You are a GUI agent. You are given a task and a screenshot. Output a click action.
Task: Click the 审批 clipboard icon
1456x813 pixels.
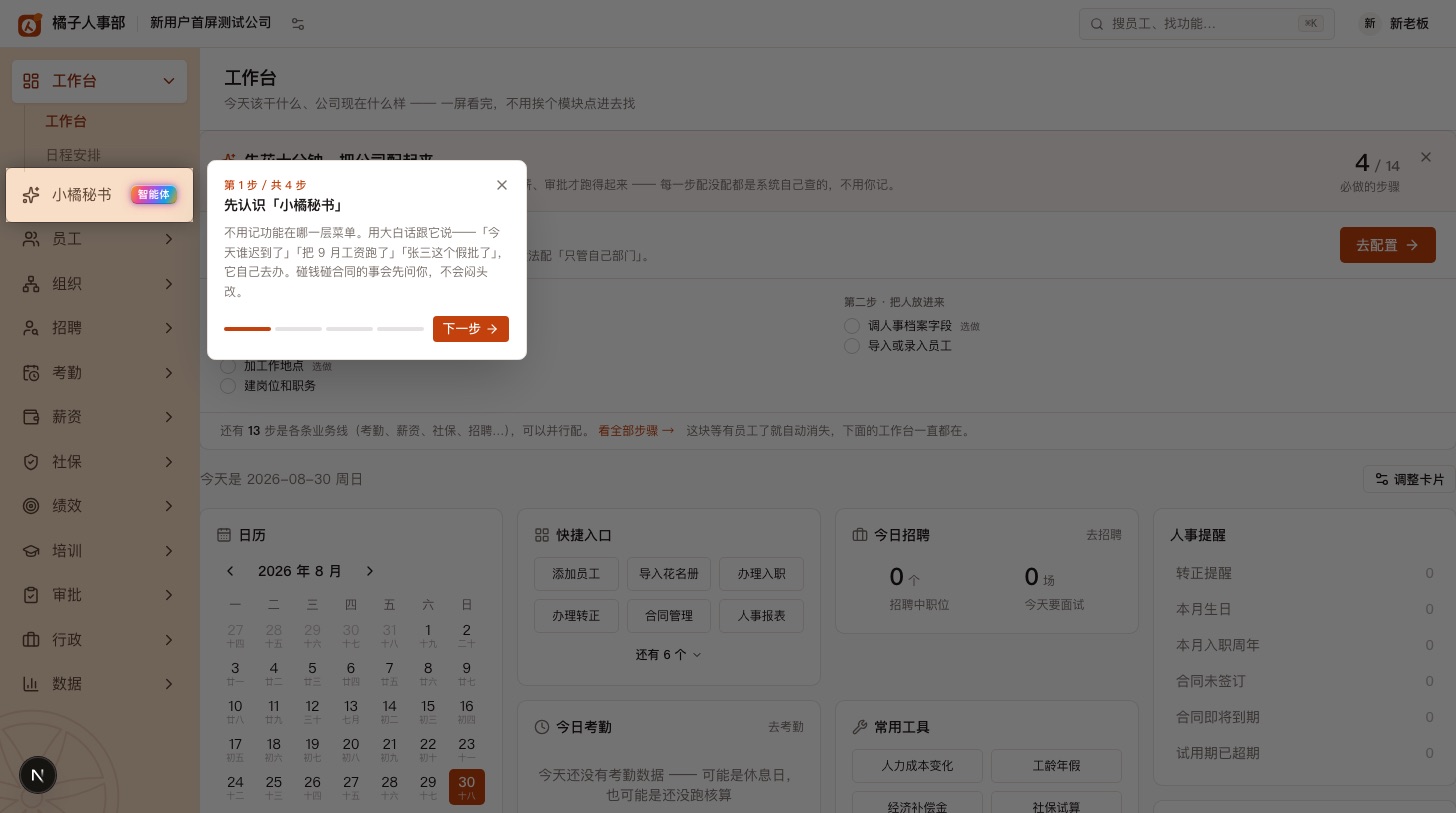pyautogui.click(x=31, y=595)
